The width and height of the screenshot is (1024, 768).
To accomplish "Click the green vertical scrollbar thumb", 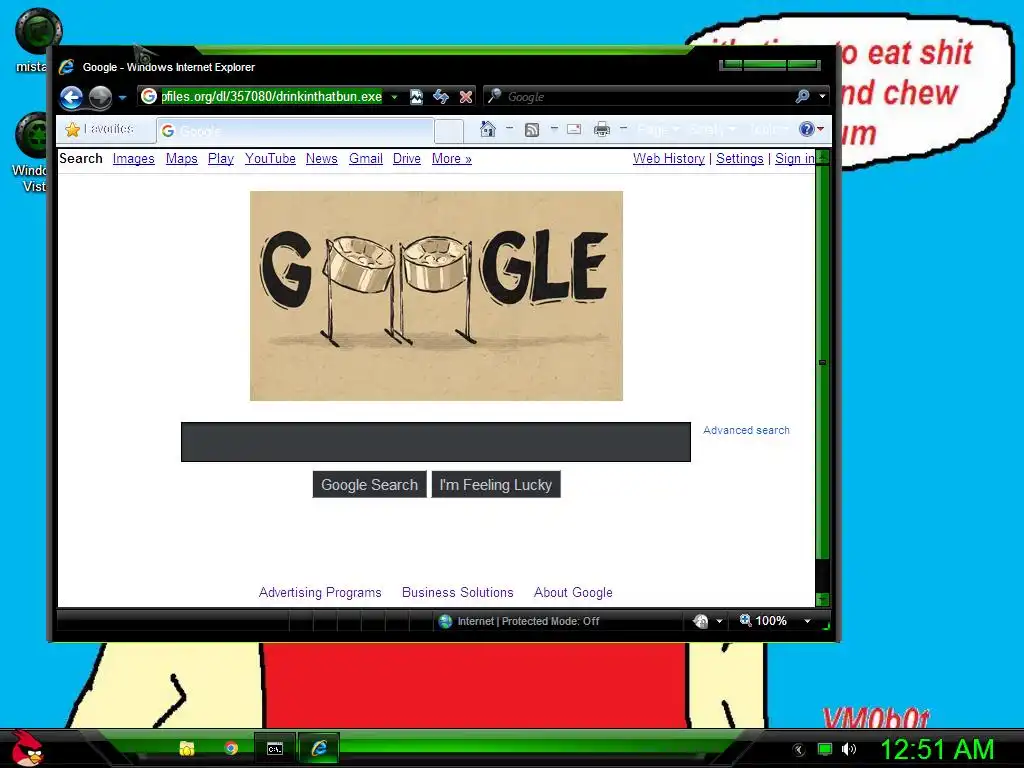I will (x=823, y=362).
